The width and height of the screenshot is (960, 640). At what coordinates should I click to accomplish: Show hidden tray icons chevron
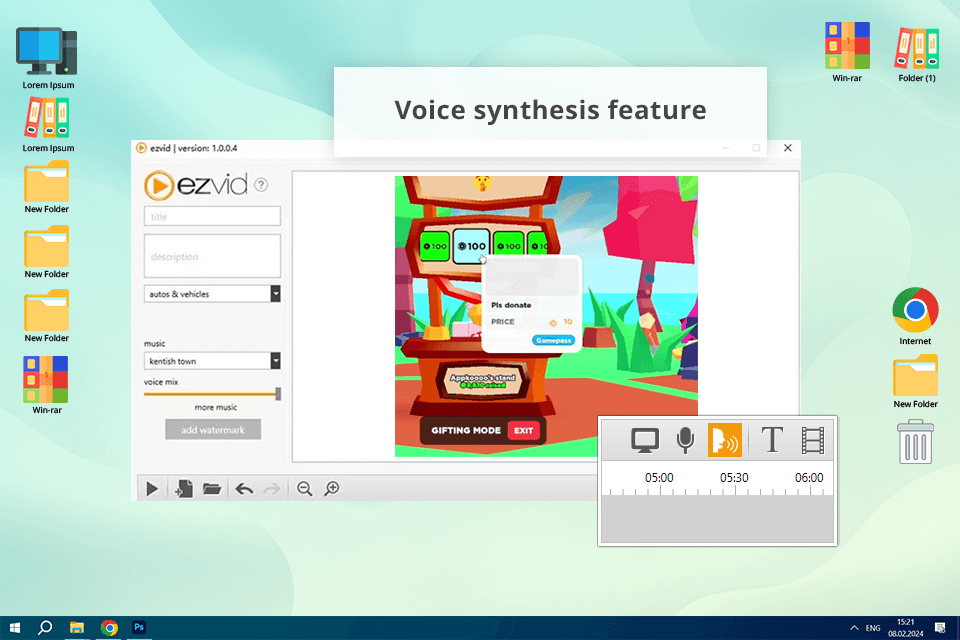coord(854,628)
